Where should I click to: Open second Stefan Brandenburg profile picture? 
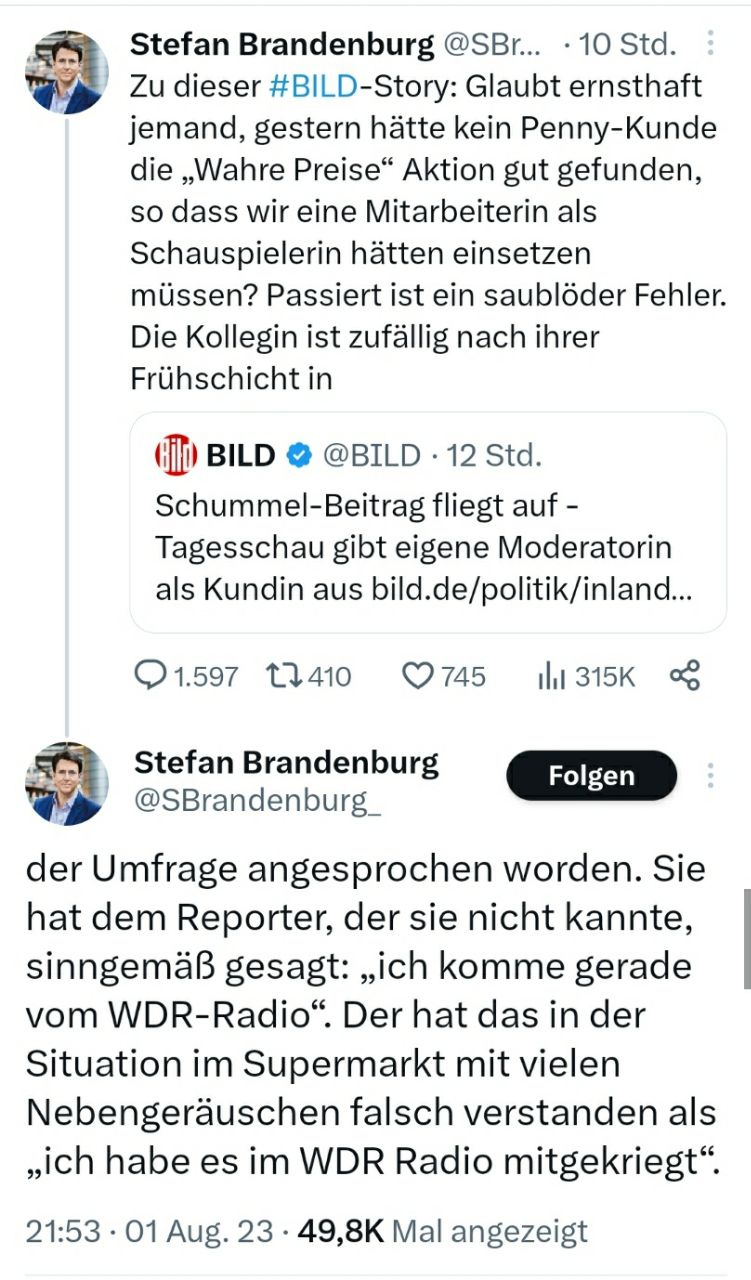67,784
